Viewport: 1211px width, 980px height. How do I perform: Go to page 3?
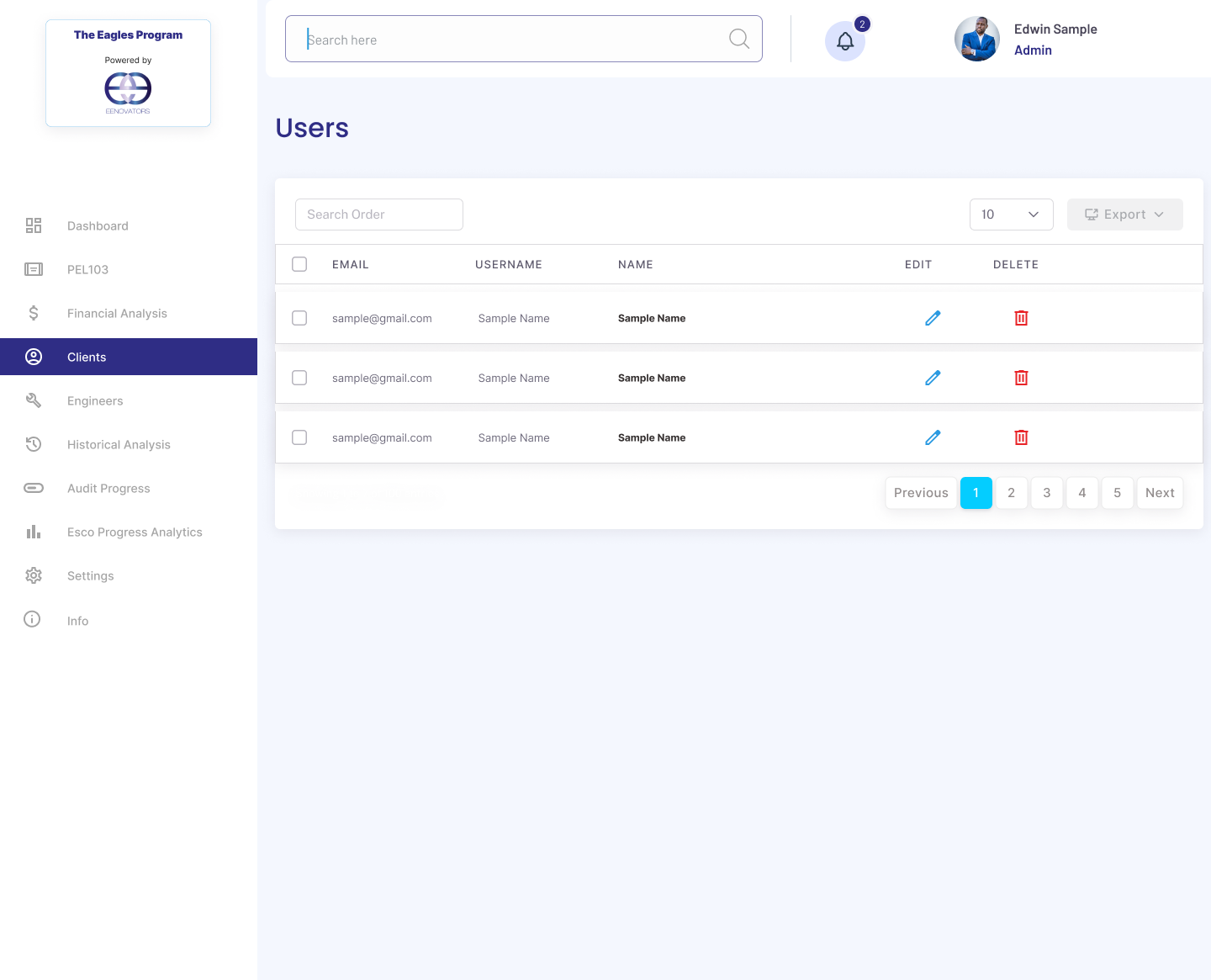coord(1047,493)
